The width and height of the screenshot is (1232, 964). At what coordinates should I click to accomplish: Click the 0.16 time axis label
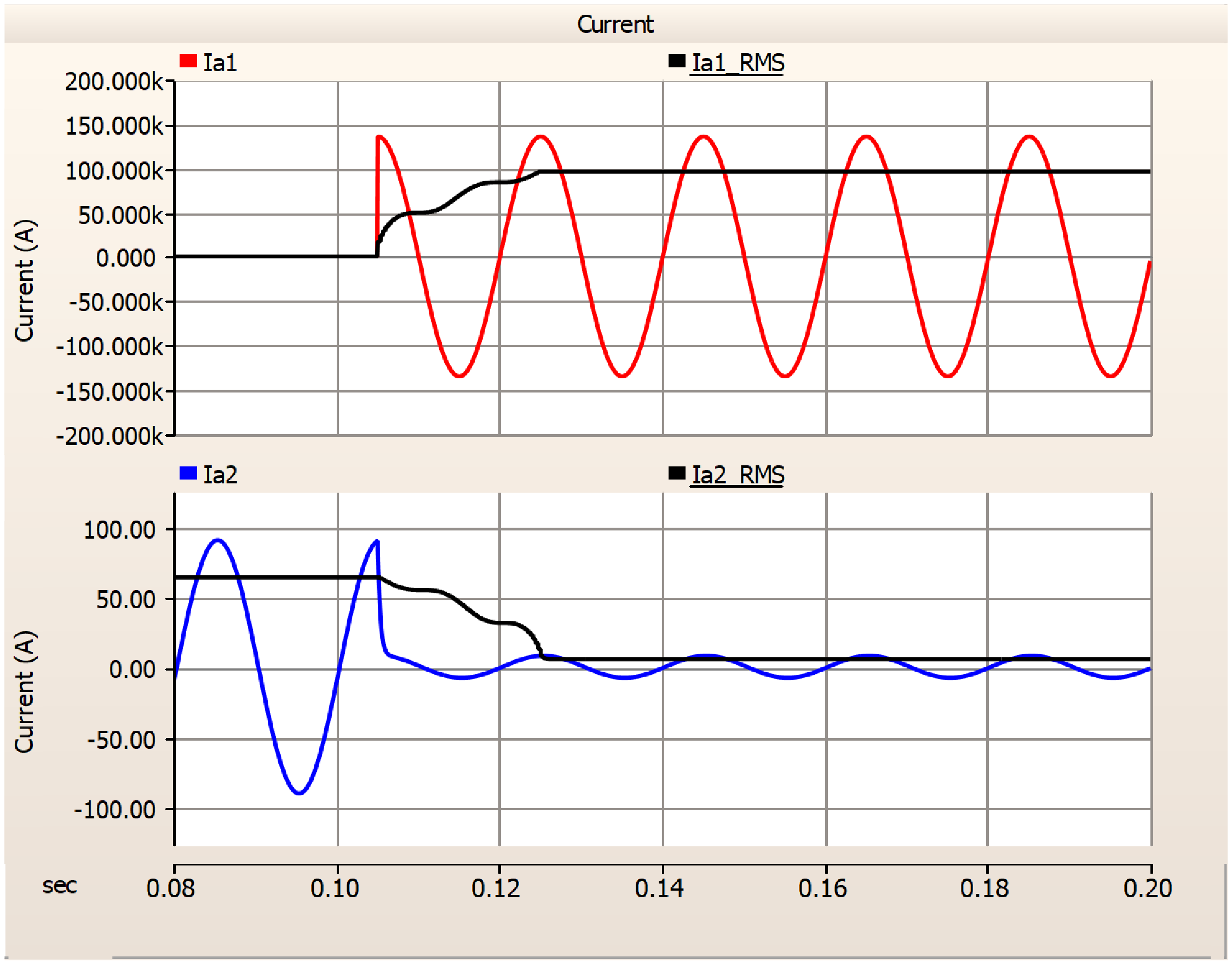point(822,888)
